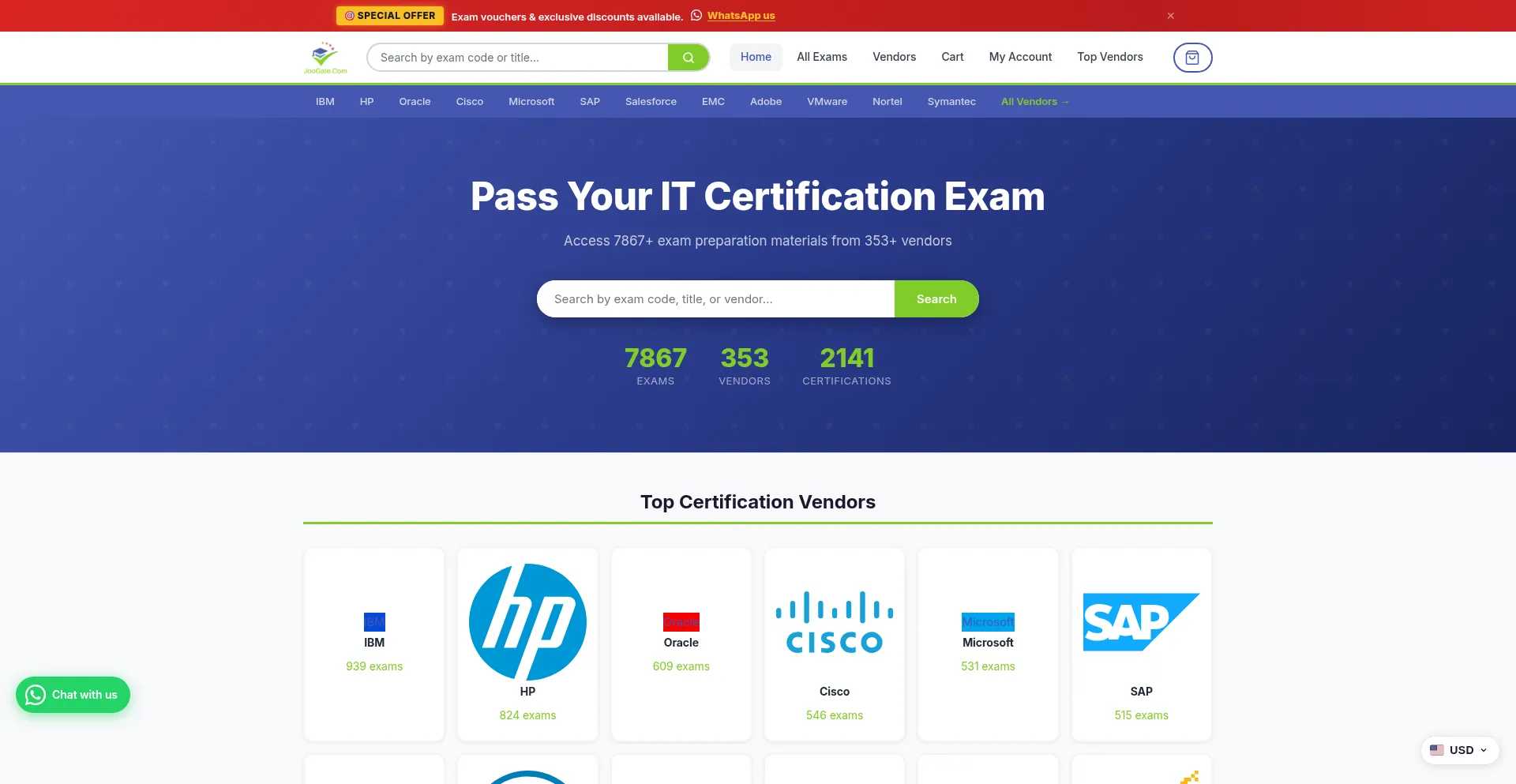Open the SAP vendor logo
The height and width of the screenshot is (784, 1516).
[x=1141, y=622]
